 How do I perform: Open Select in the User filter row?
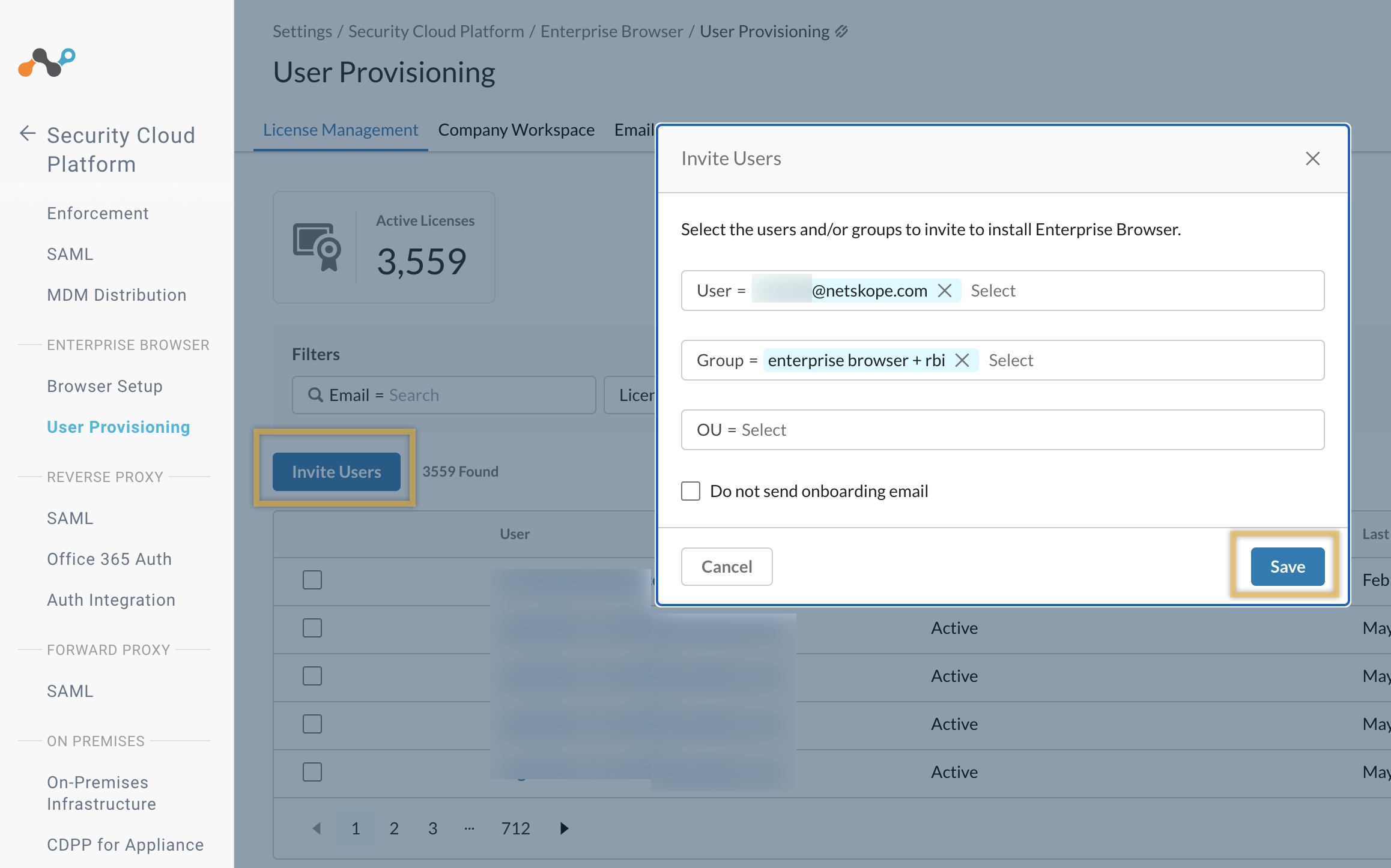(993, 290)
